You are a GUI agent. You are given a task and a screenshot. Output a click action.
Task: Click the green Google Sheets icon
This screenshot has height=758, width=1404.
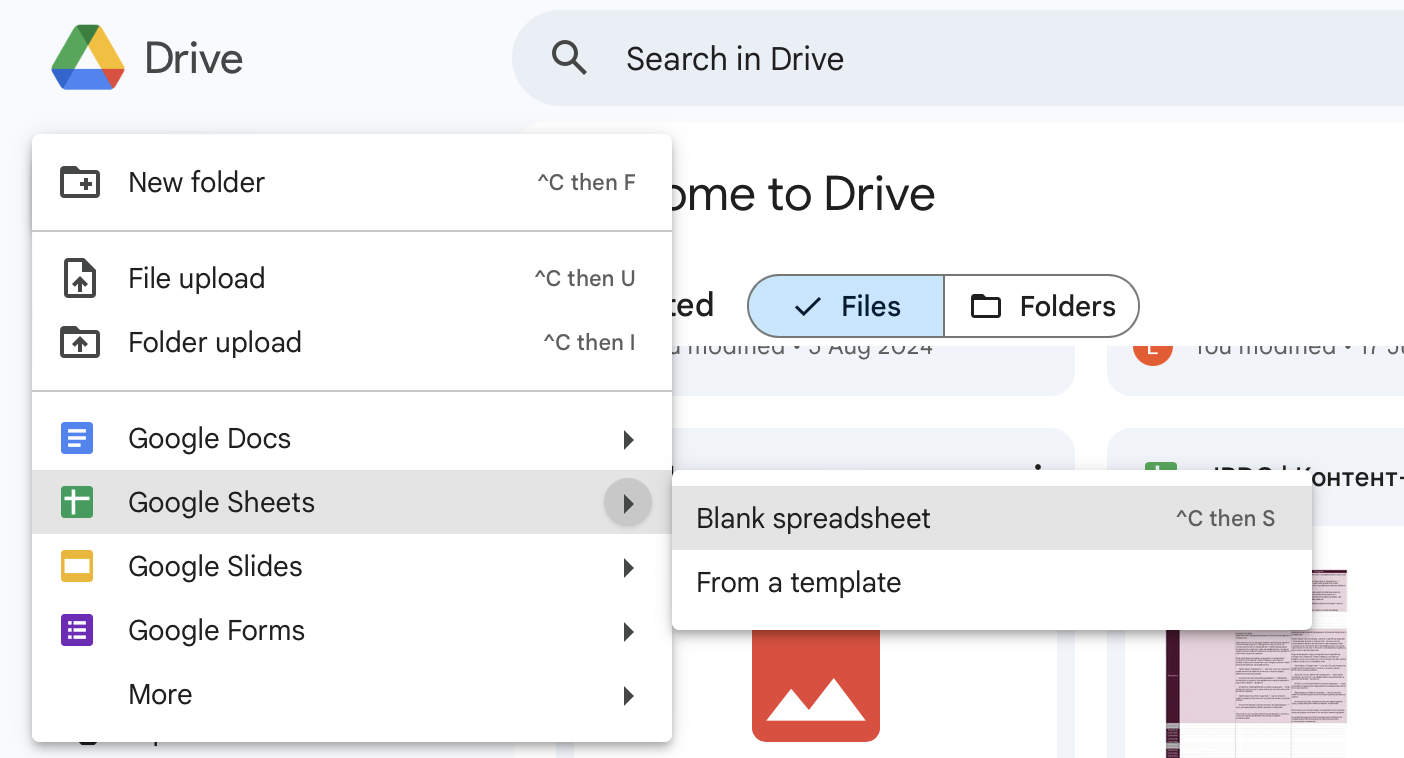click(x=77, y=502)
